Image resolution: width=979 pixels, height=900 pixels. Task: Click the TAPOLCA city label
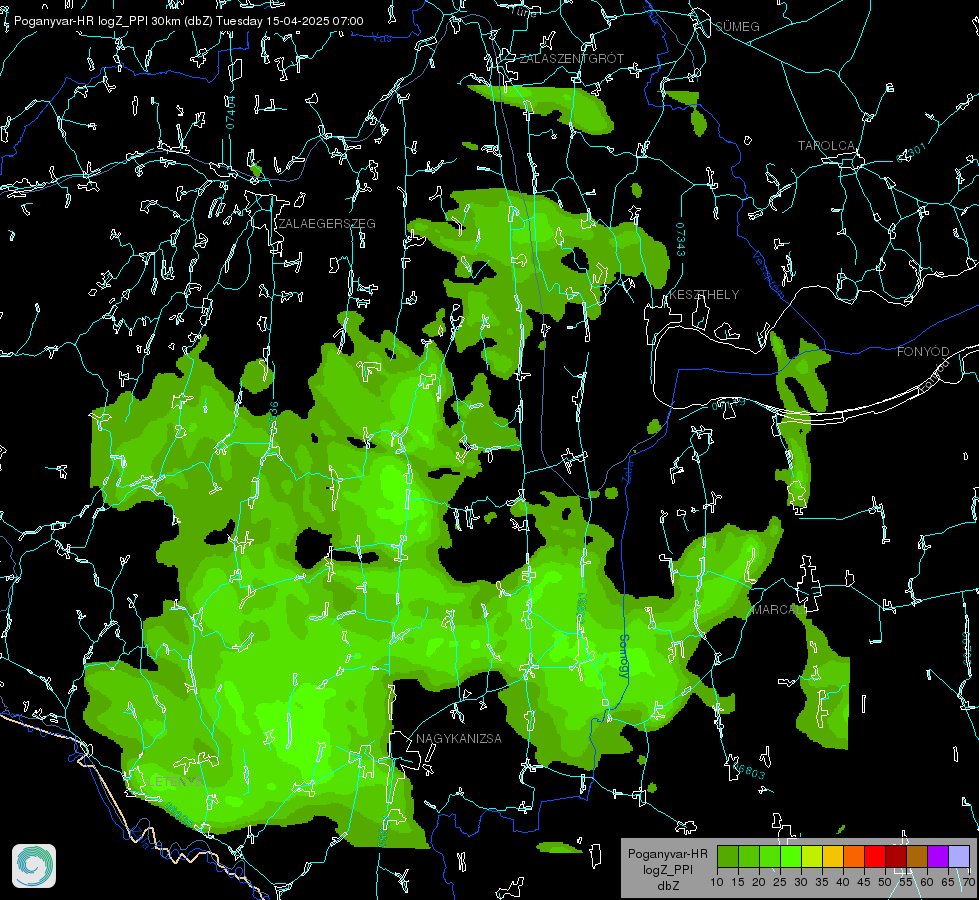tap(826, 146)
